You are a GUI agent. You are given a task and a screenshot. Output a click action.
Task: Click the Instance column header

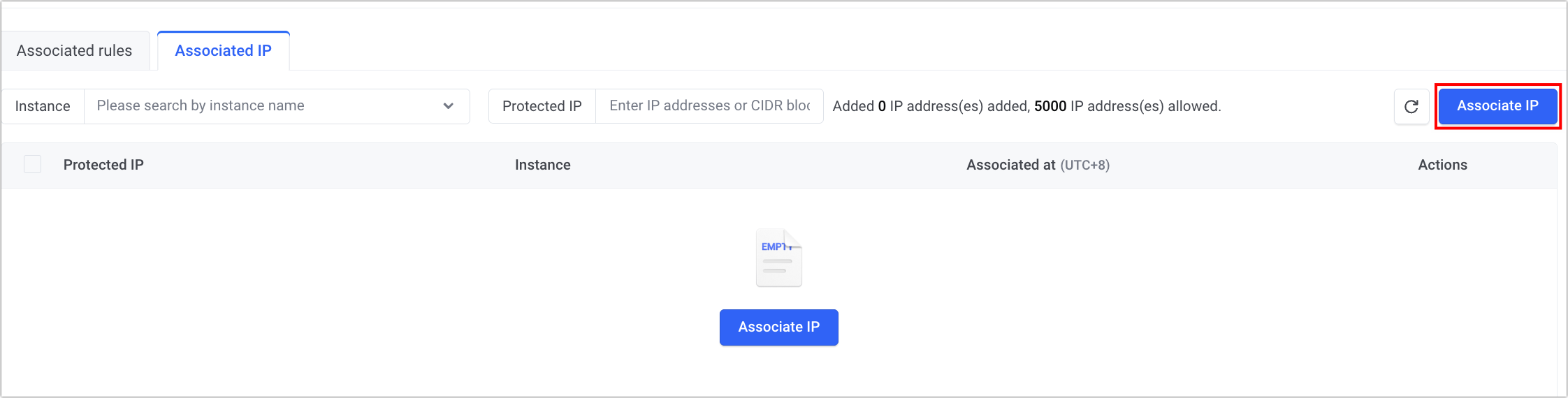(x=542, y=165)
